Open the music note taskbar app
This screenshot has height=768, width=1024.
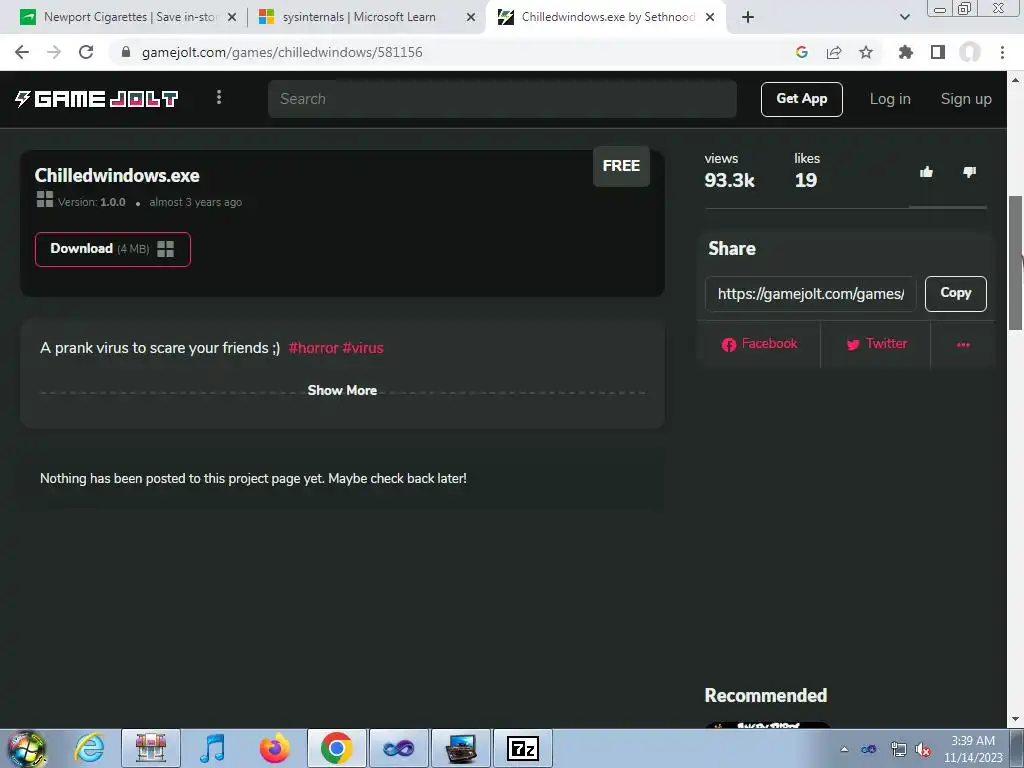pyautogui.click(x=212, y=748)
